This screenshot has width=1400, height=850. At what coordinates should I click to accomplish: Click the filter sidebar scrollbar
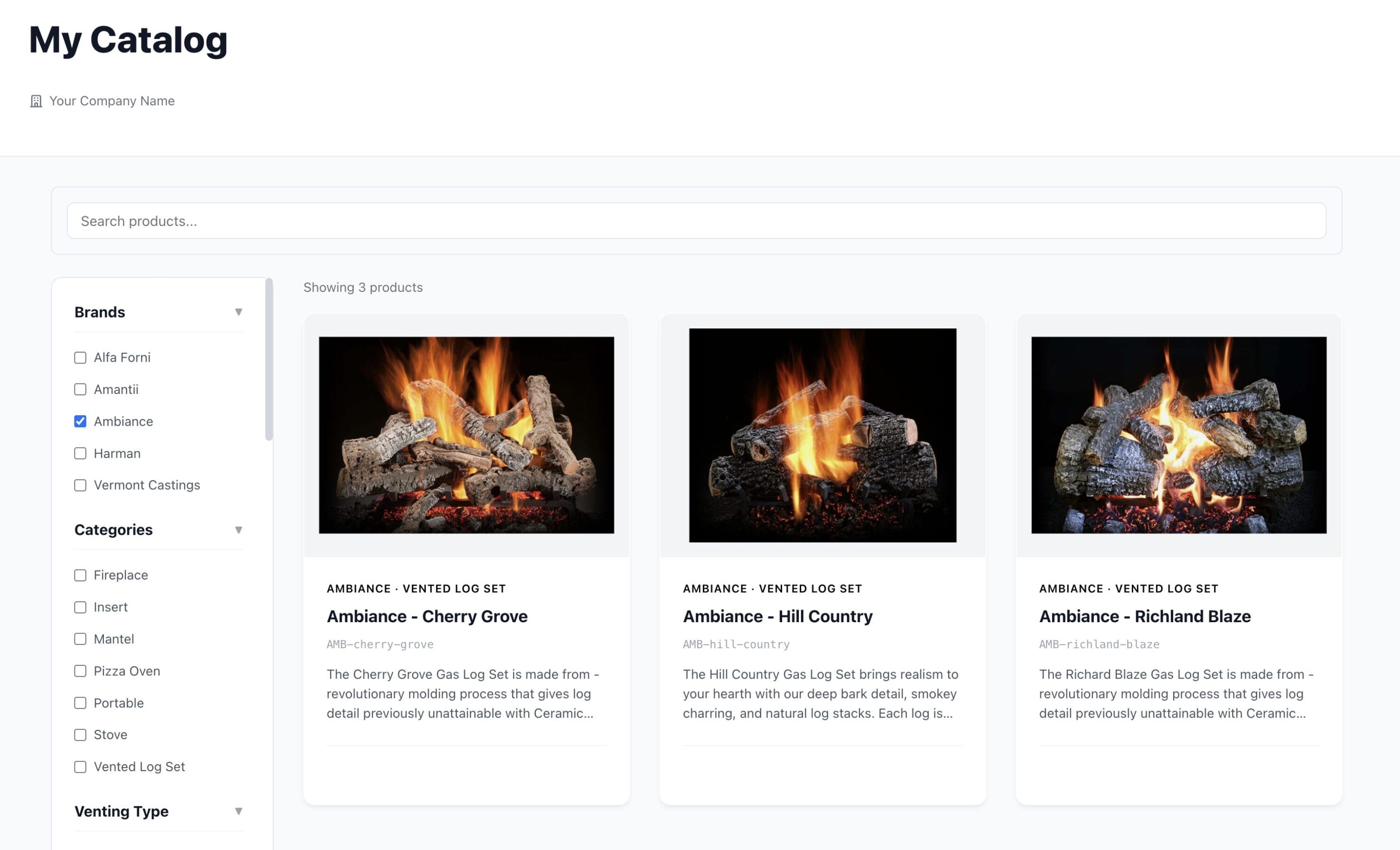coord(269,359)
